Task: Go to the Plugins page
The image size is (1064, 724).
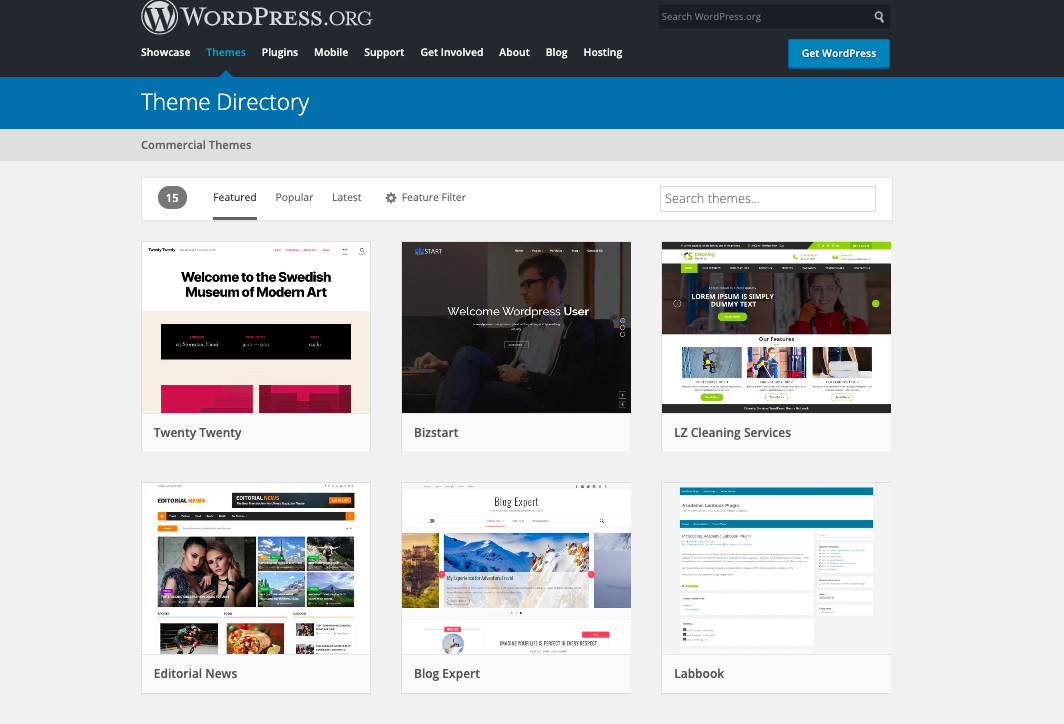Action: click(280, 52)
